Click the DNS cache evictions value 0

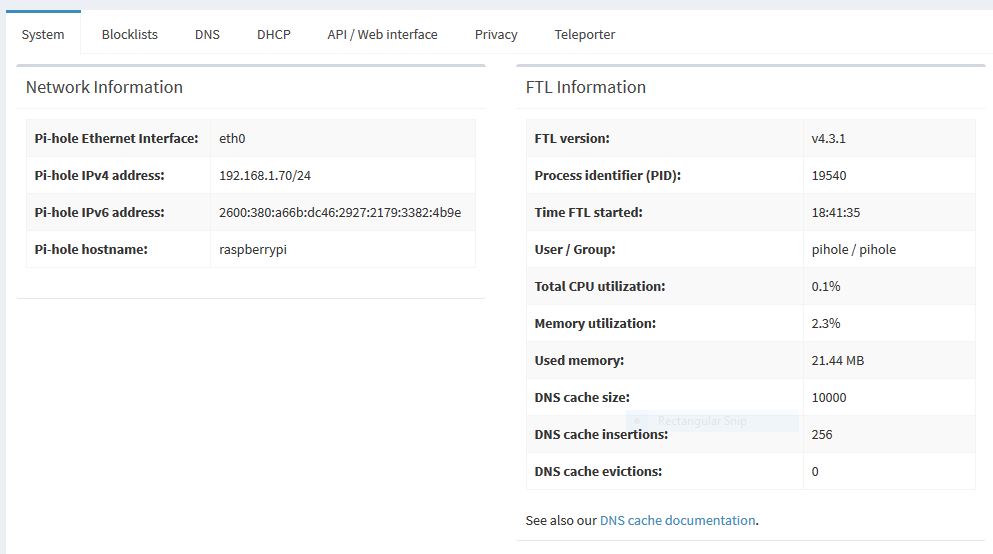click(x=815, y=472)
